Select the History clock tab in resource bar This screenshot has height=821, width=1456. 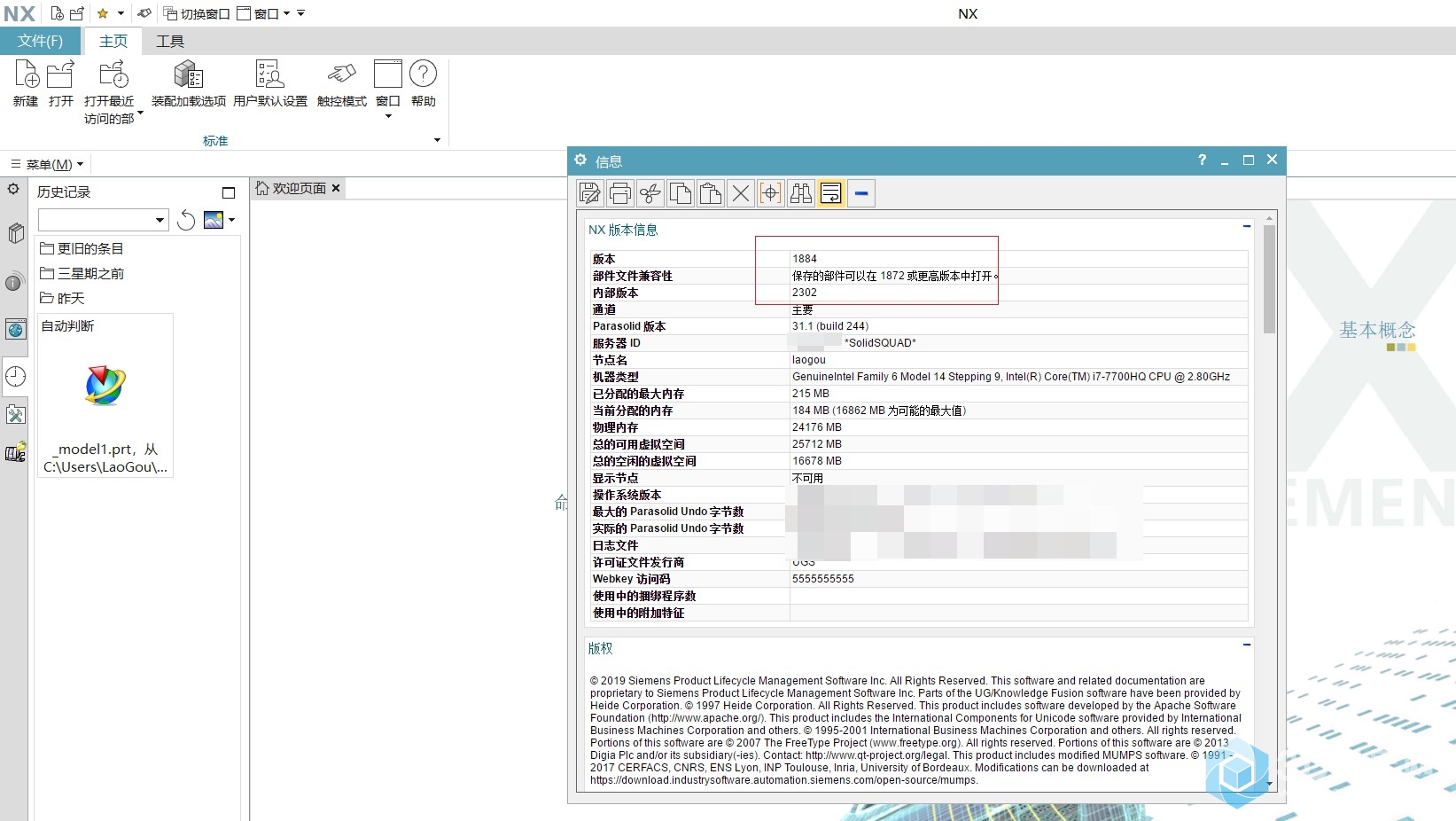(15, 376)
